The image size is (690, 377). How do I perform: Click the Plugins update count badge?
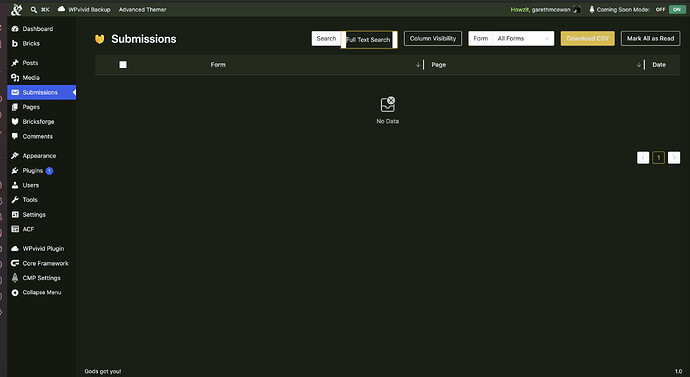tap(49, 171)
